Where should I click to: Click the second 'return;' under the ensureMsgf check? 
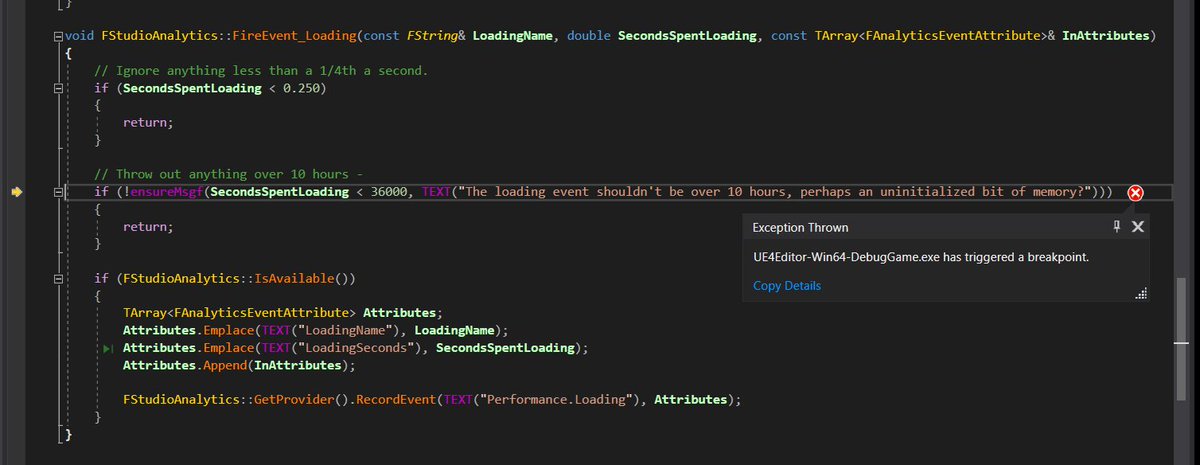click(x=148, y=227)
